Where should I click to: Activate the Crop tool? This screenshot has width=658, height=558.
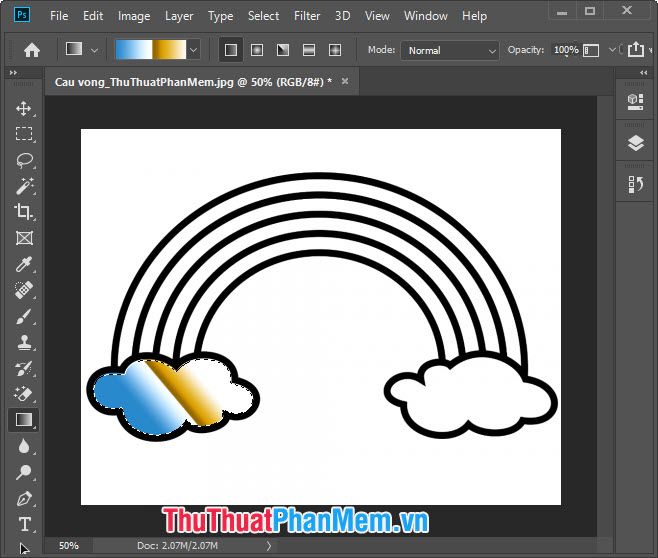click(24, 212)
